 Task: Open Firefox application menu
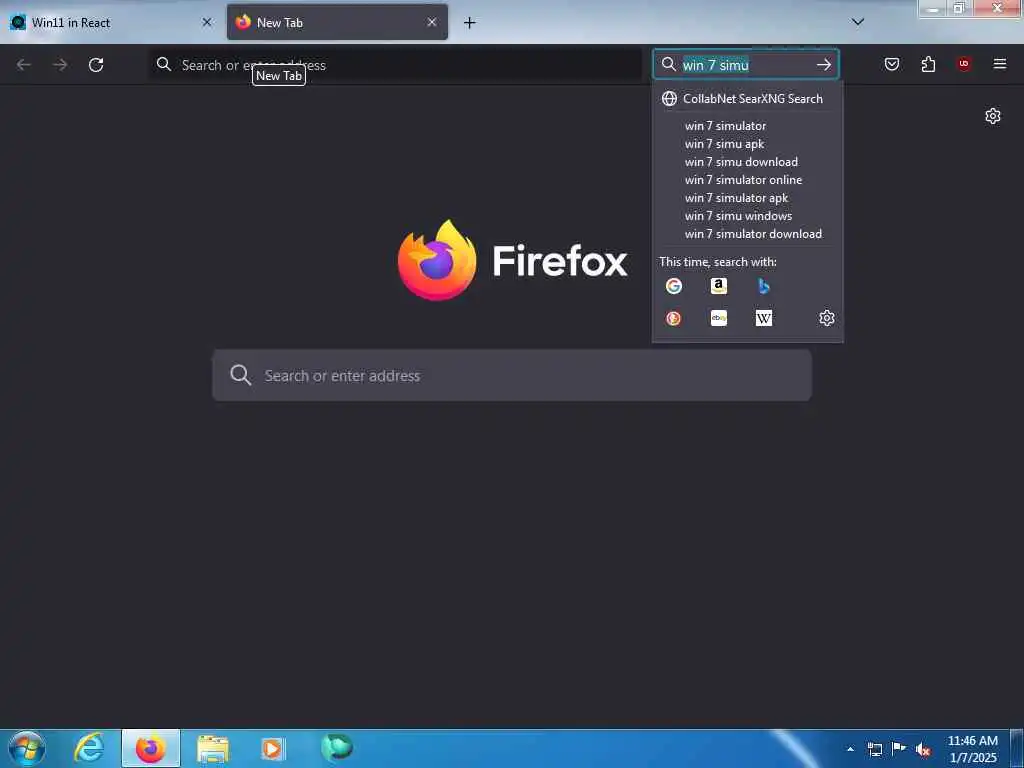tap(1000, 64)
